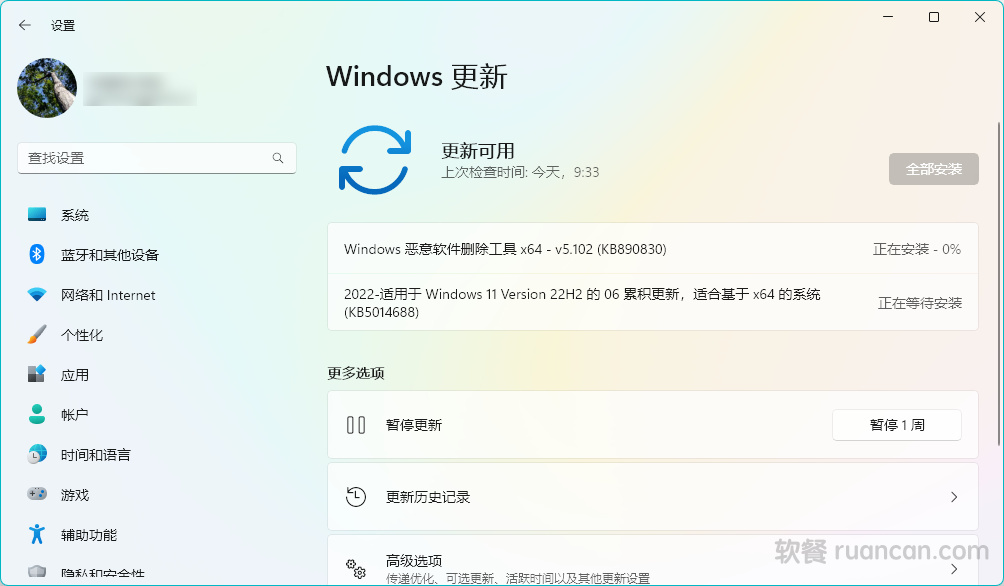Image resolution: width=1004 pixels, height=586 pixels.
Task: Click the Gaming controller icon
Action: click(37, 494)
